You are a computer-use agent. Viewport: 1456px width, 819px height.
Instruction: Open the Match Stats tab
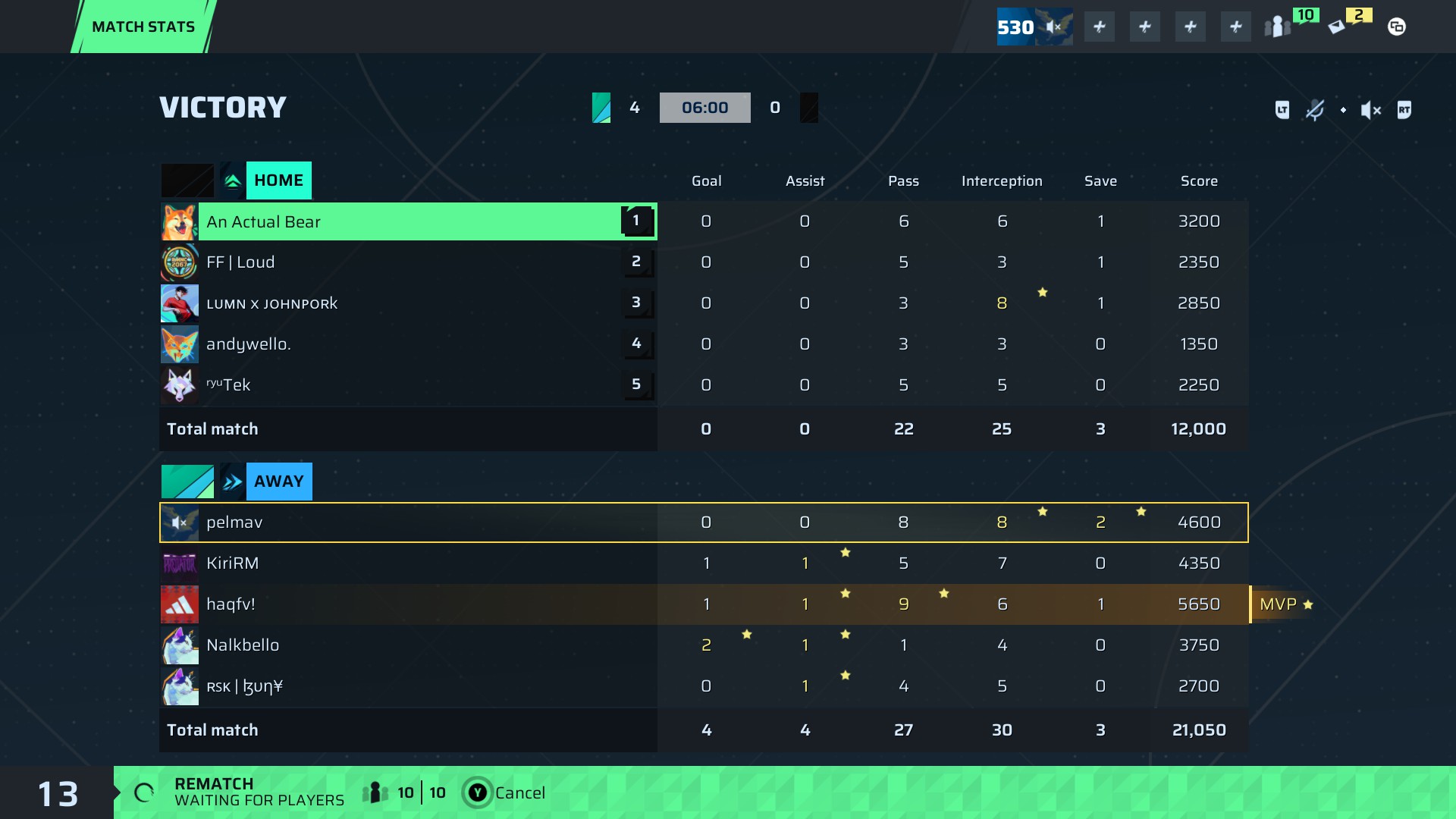[143, 27]
